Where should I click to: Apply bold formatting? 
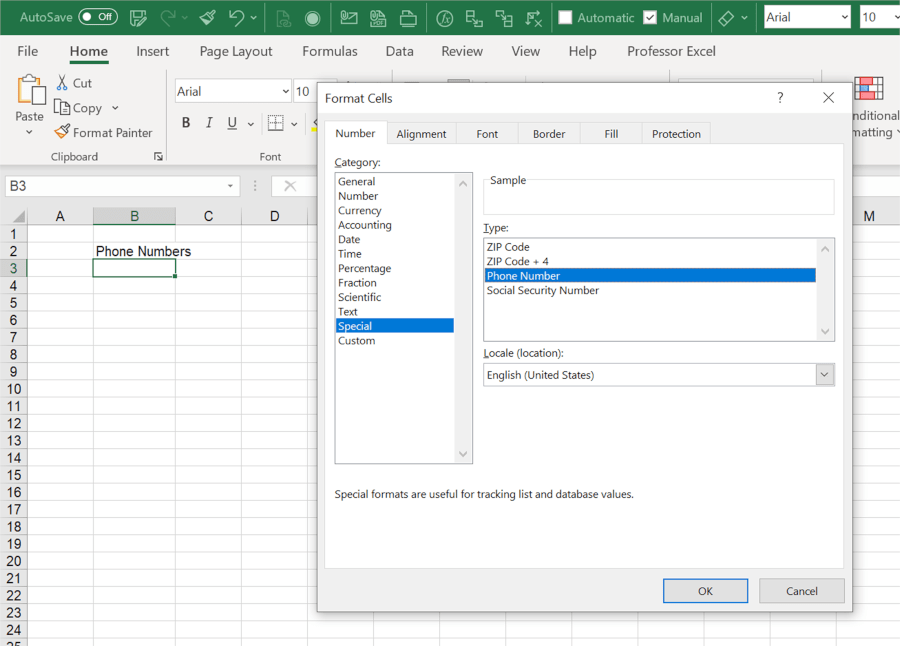pyautogui.click(x=186, y=122)
